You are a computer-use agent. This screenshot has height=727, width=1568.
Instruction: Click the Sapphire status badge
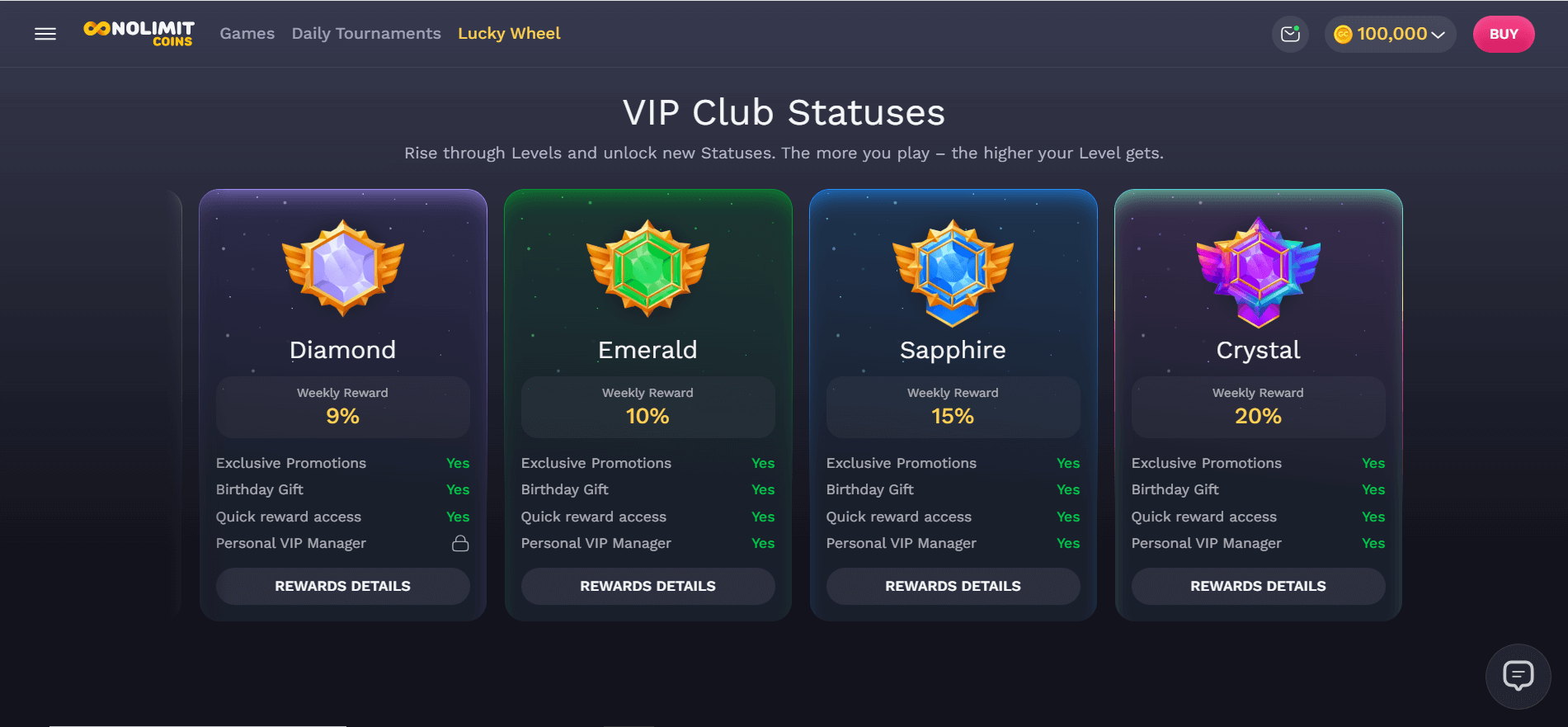tap(954, 271)
